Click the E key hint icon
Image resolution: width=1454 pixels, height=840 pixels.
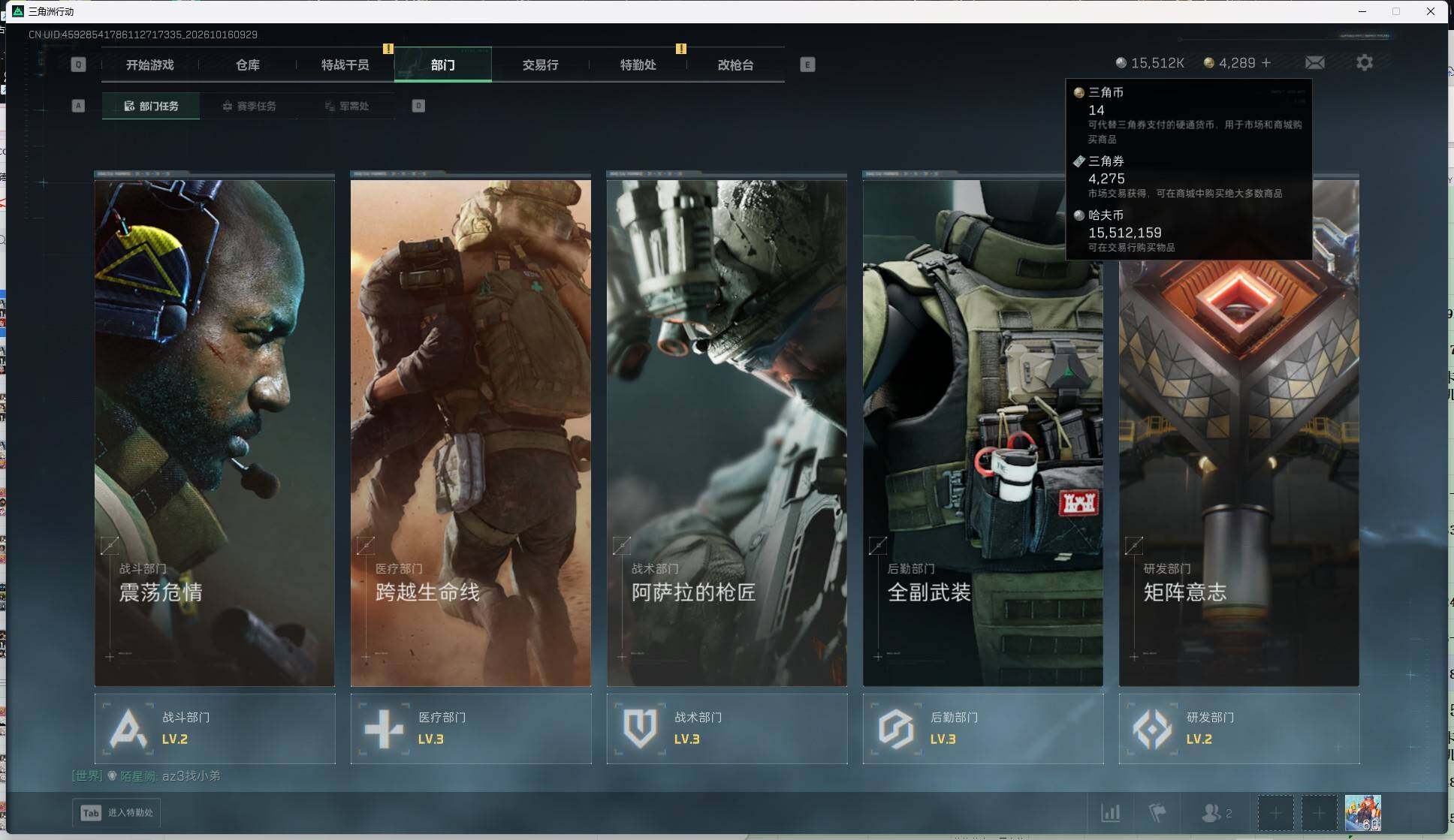[x=807, y=65]
